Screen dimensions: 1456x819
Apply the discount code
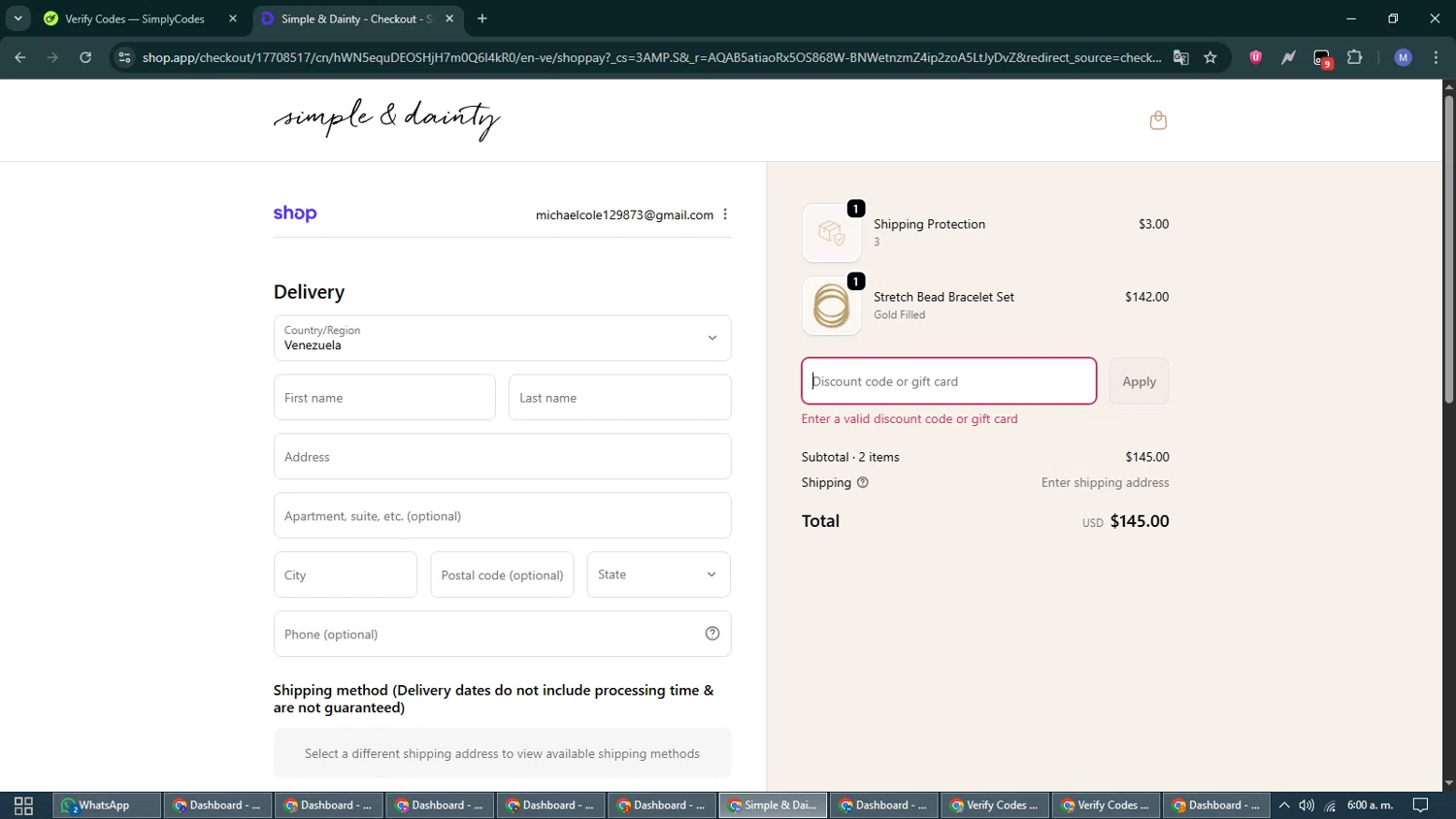(x=1139, y=380)
